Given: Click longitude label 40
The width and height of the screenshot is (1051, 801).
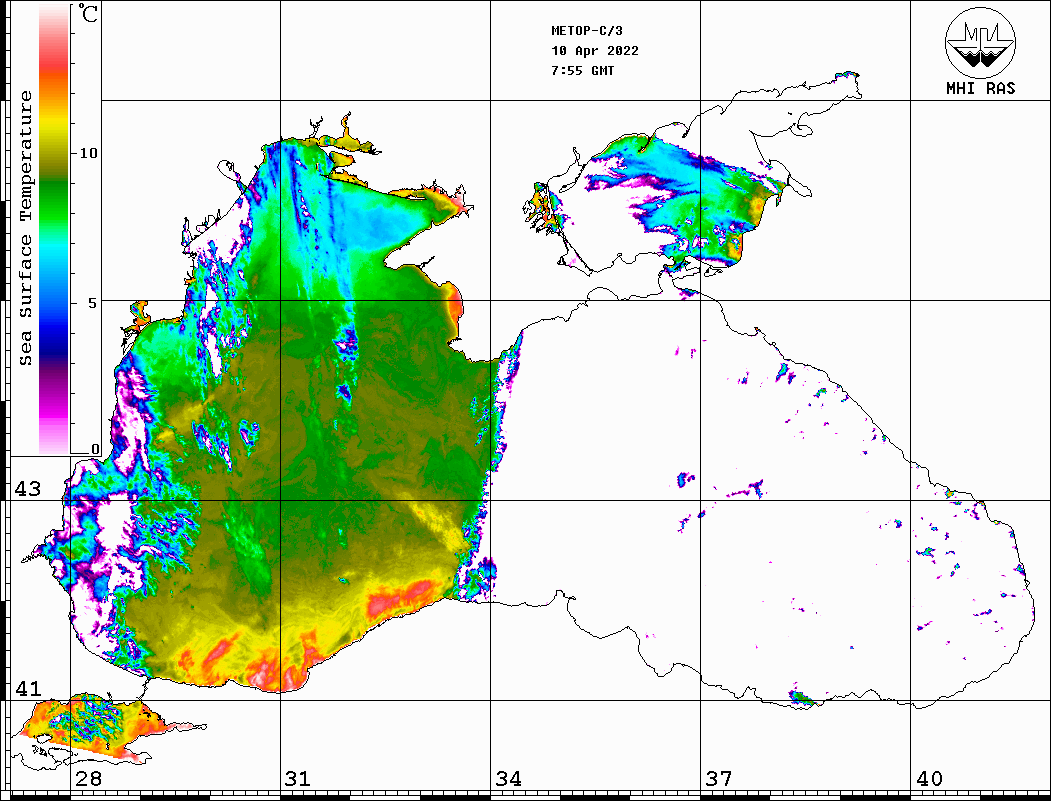Looking at the screenshot, I should [929, 779].
